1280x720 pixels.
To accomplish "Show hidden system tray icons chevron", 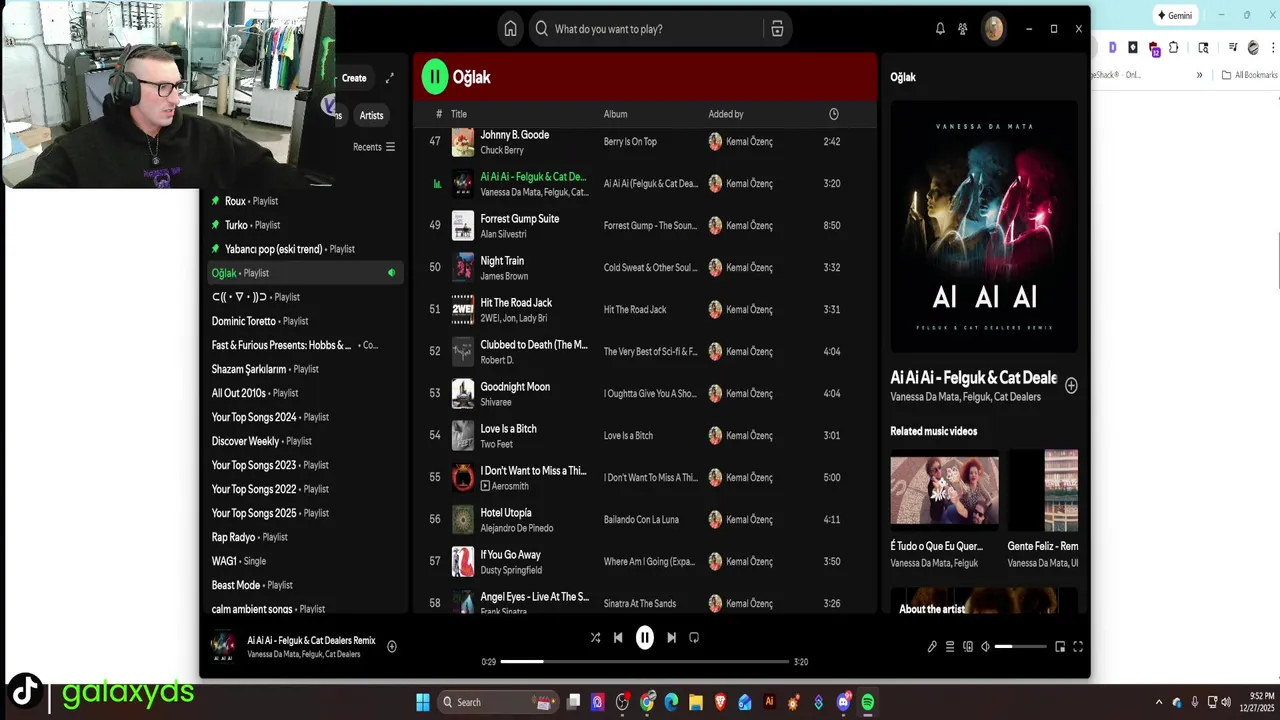I will coord(1159,702).
